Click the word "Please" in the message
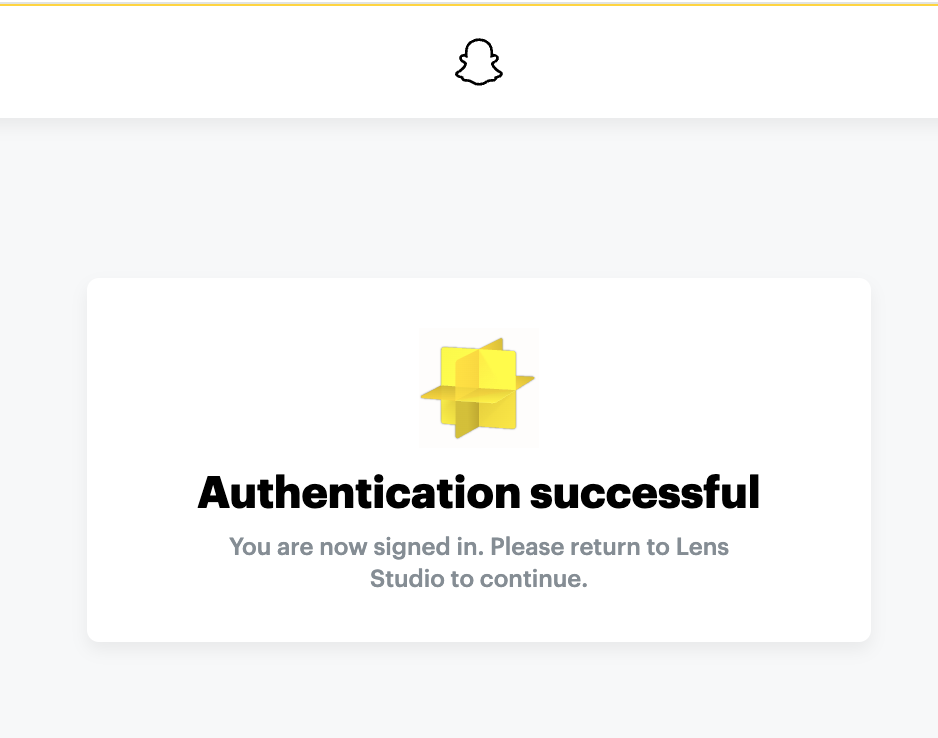 click(525, 547)
